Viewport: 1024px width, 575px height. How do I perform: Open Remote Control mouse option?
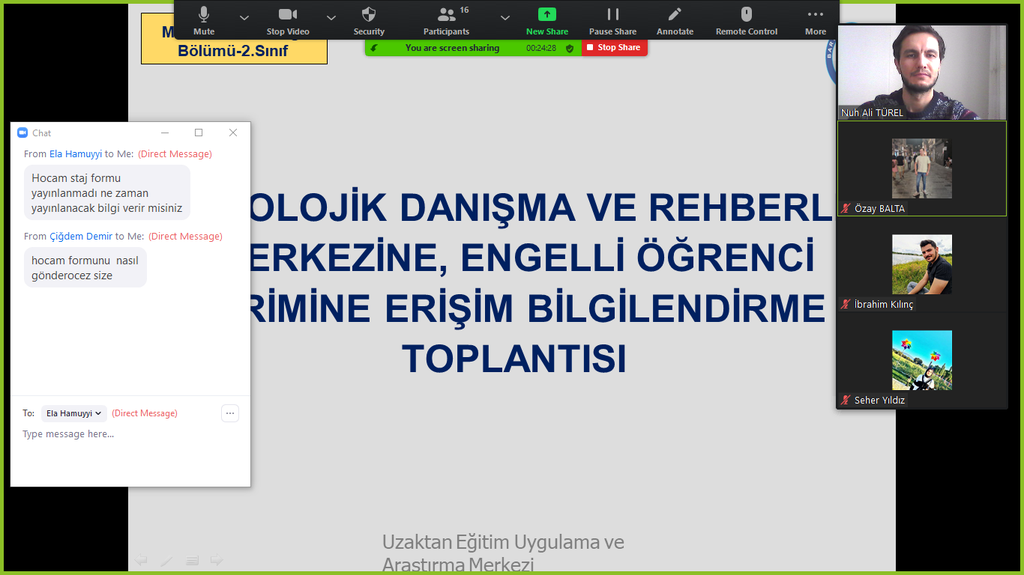point(746,20)
